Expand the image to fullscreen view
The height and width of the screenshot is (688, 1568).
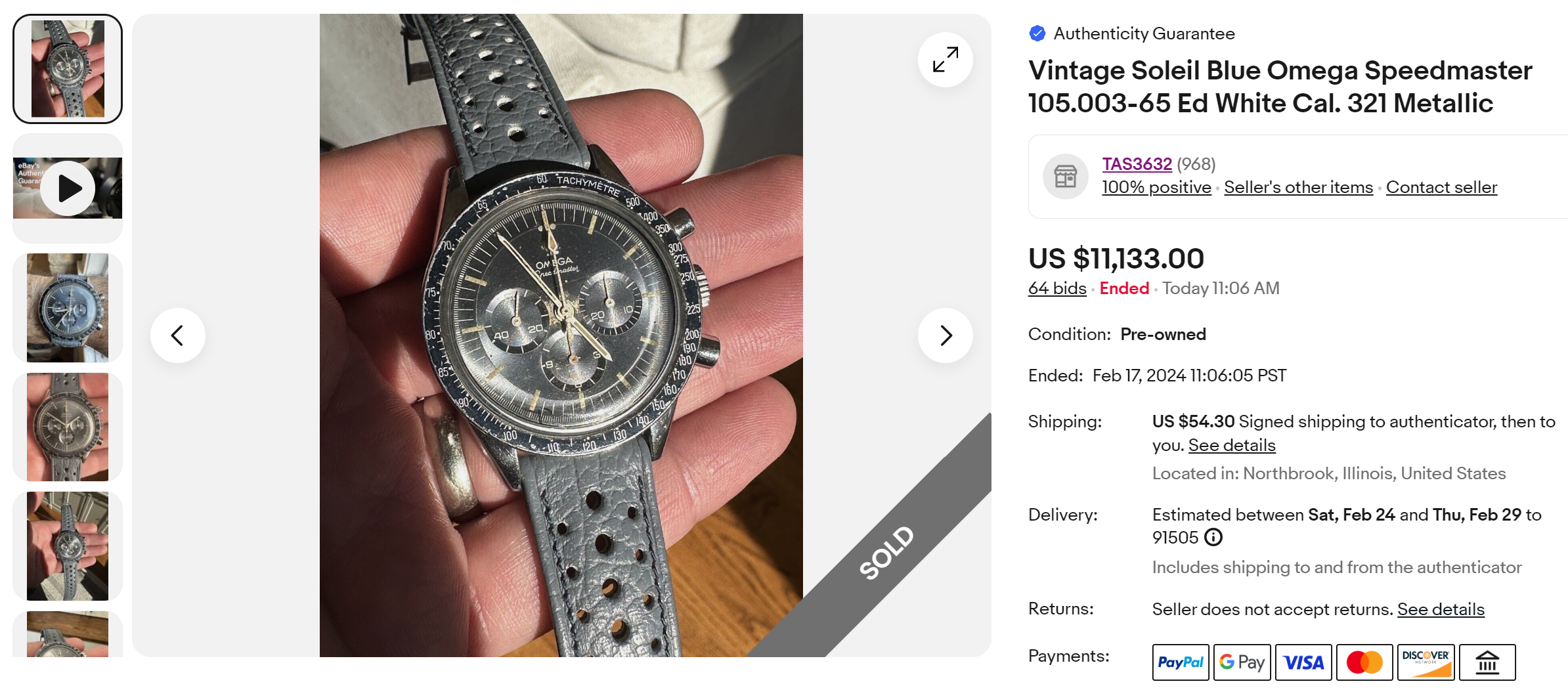tap(945, 60)
